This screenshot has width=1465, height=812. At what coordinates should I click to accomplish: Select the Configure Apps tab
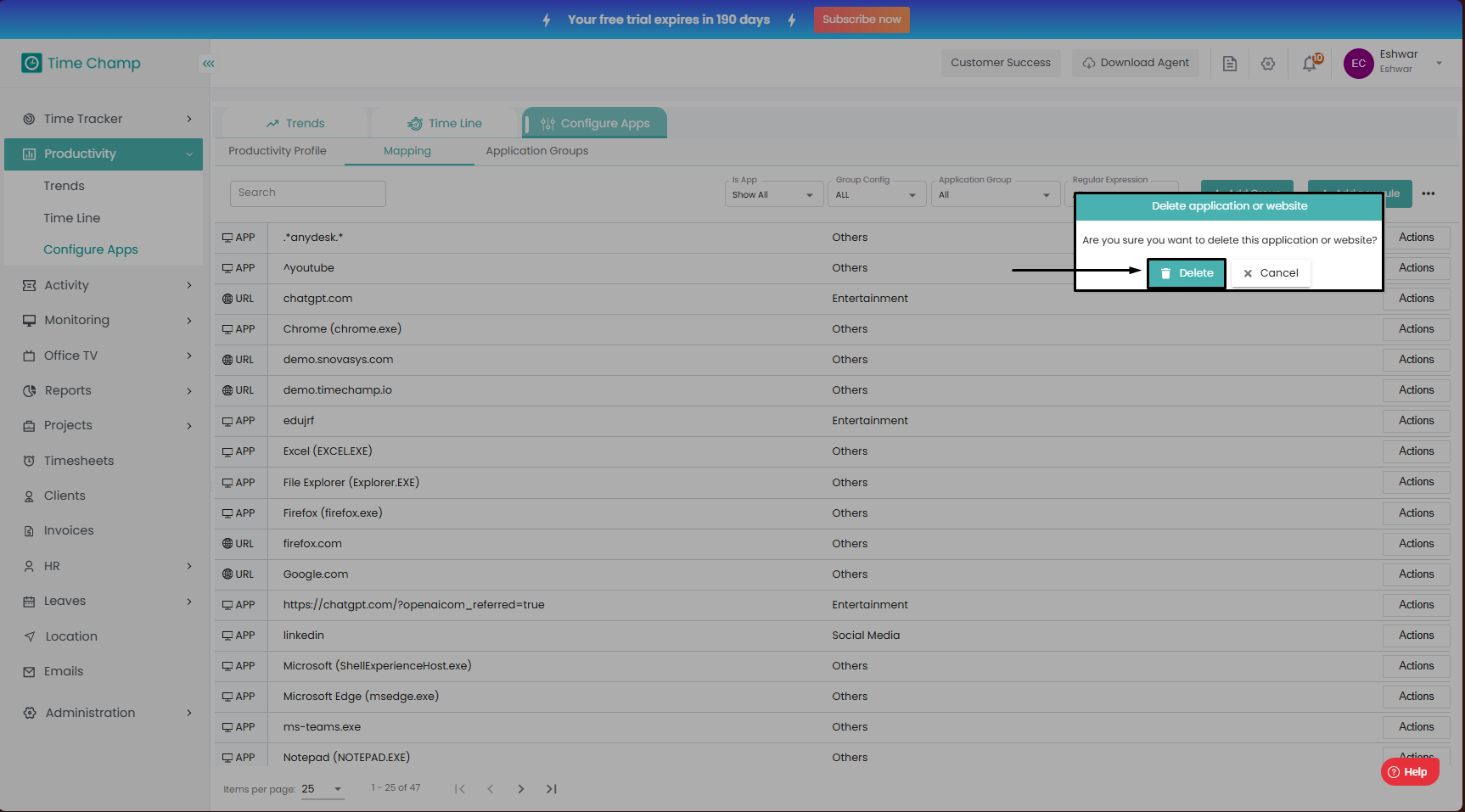click(x=595, y=123)
